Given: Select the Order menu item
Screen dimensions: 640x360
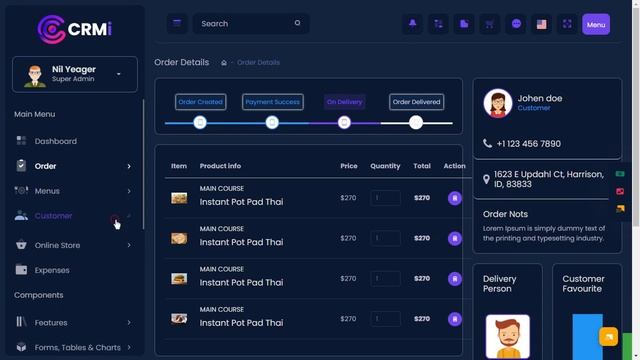Looking at the screenshot, I should click(45, 166).
